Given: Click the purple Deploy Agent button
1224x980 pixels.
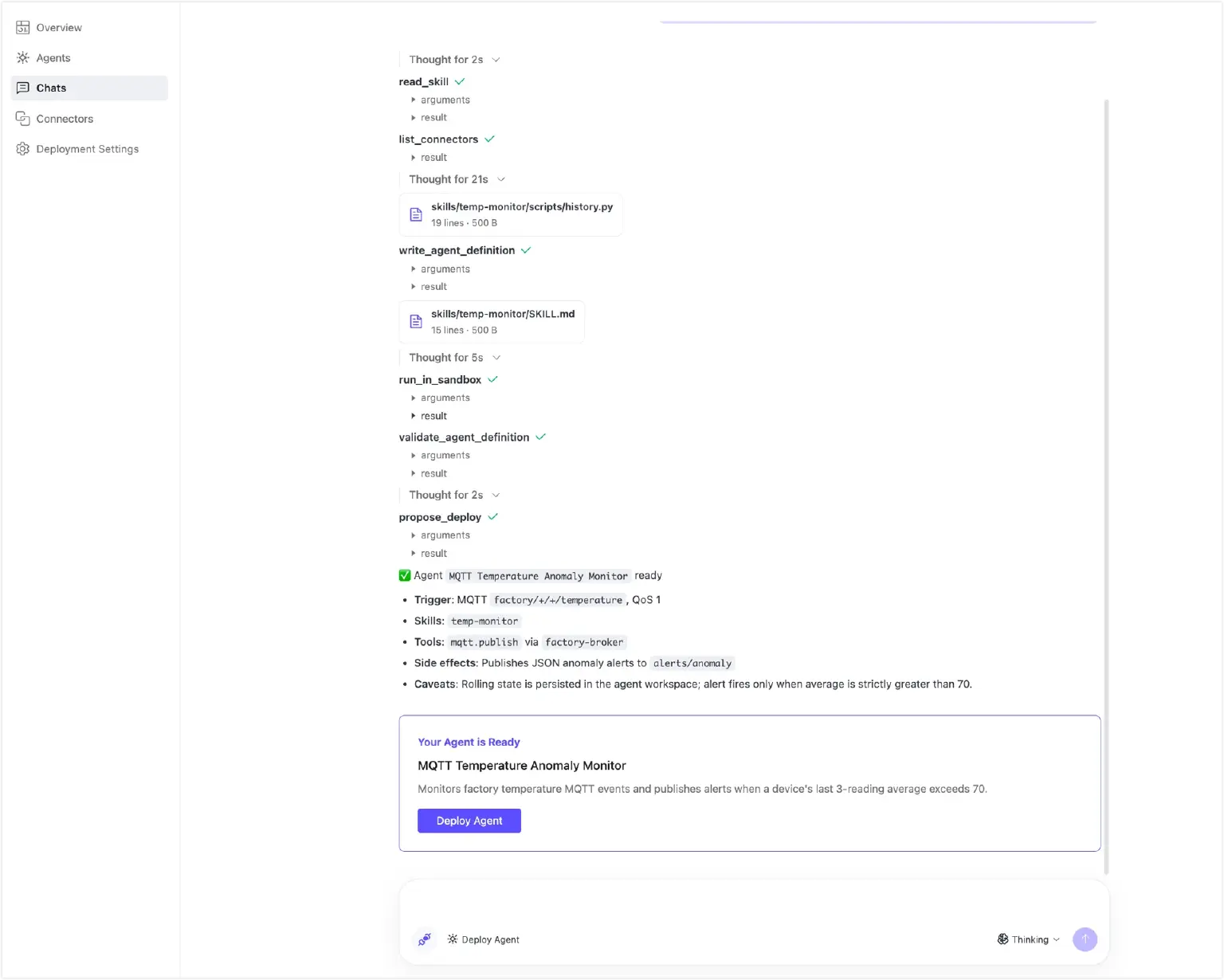Looking at the screenshot, I should point(469,821).
